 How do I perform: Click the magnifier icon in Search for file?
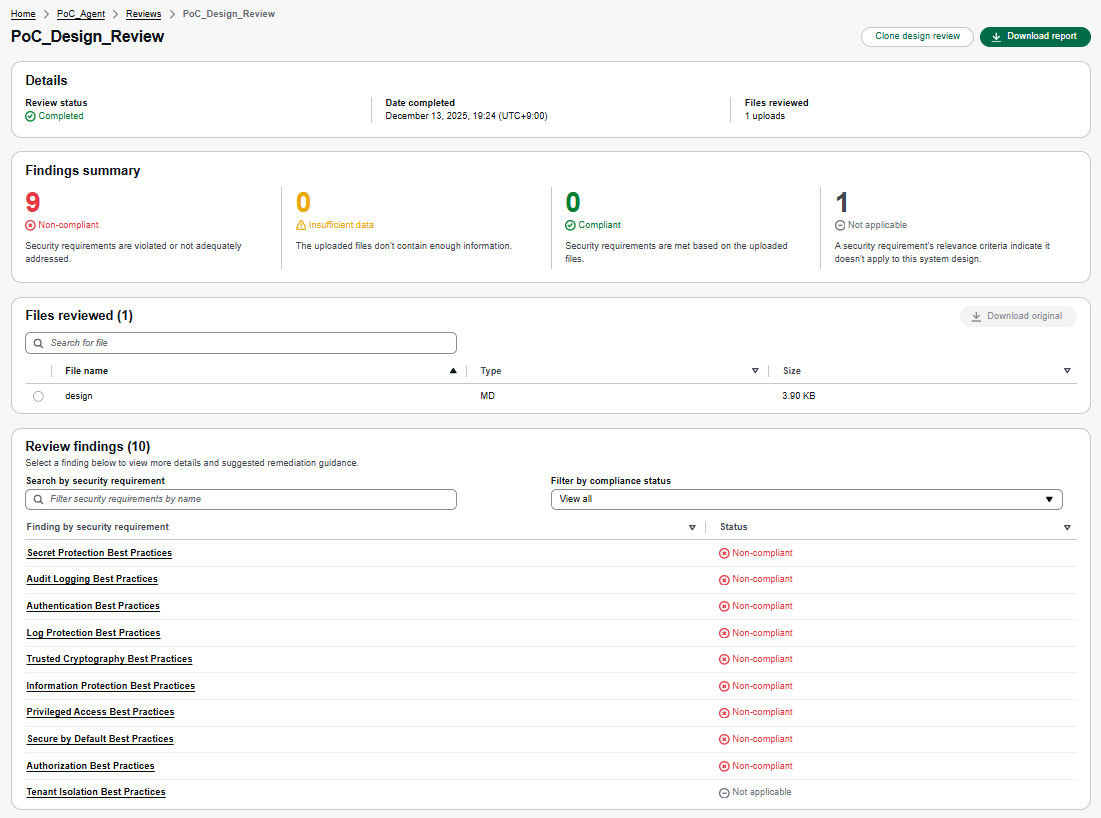(x=39, y=343)
